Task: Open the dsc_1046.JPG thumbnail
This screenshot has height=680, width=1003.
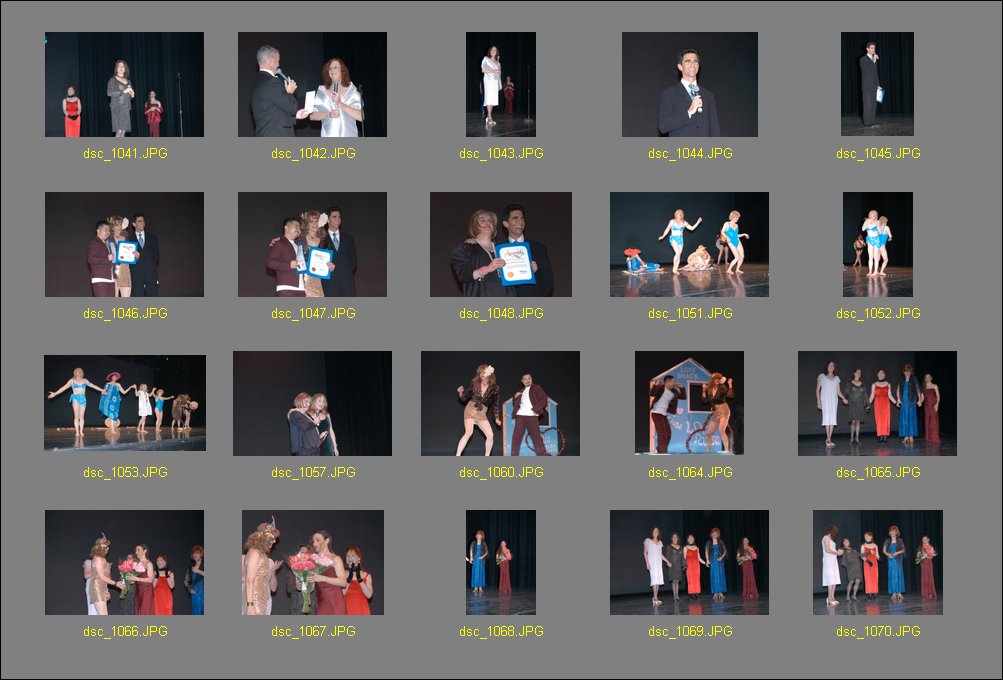Action: pyautogui.click(x=124, y=244)
